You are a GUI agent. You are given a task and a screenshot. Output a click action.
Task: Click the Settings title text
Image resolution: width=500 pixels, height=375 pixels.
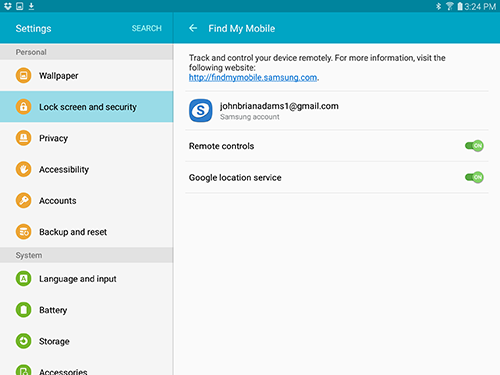click(33, 28)
